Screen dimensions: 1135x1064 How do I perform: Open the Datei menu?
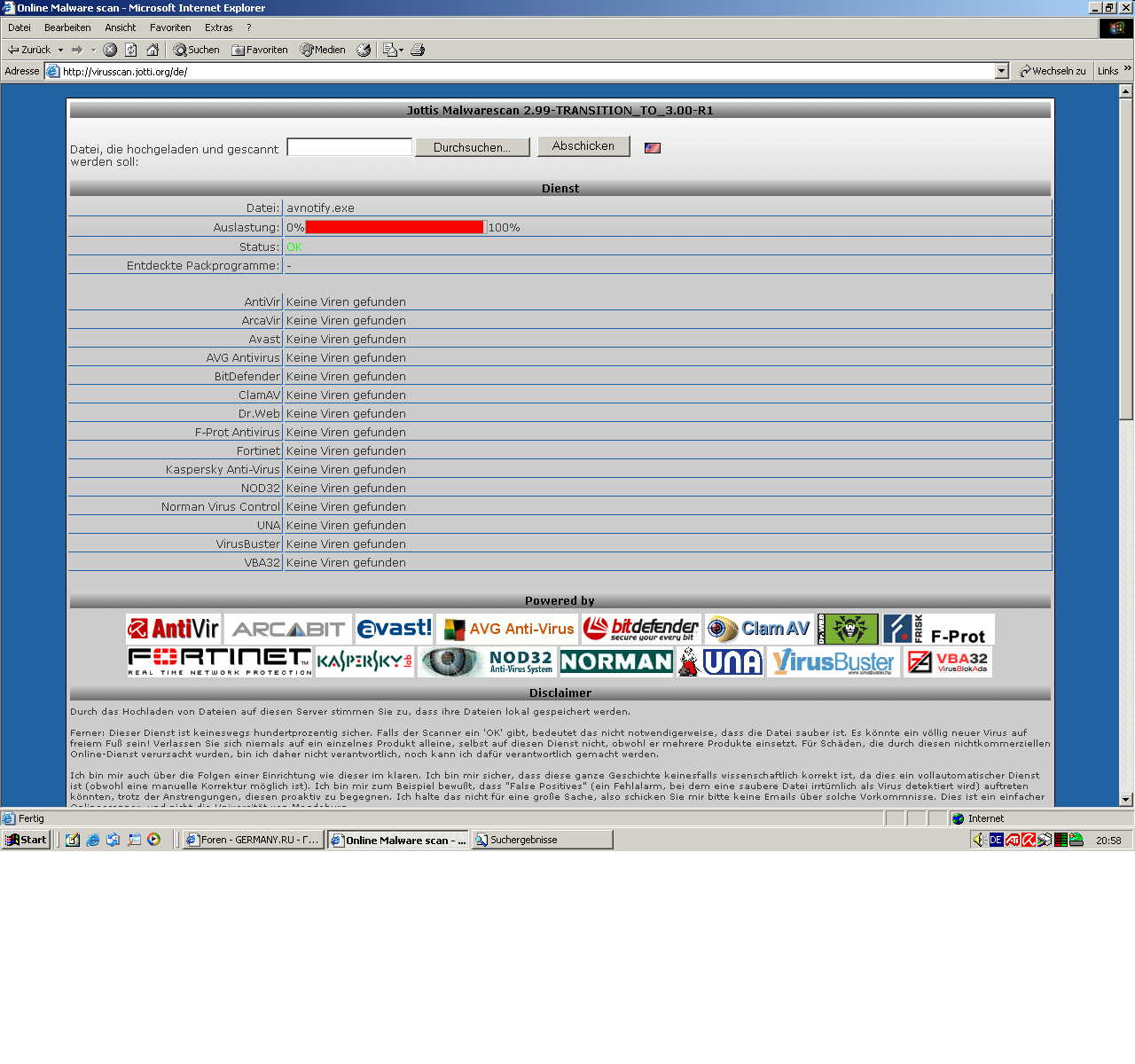pos(20,27)
